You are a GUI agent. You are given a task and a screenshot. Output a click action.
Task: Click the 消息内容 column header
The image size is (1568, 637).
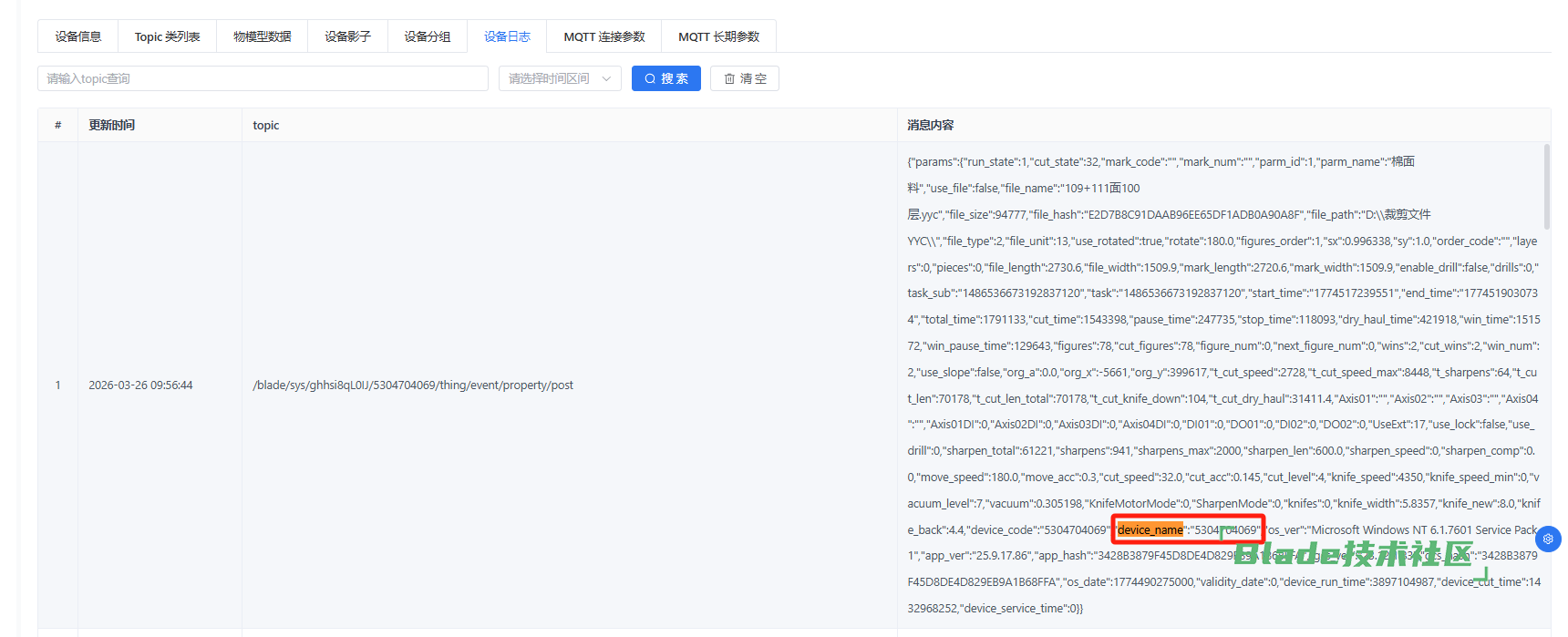(x=930, y=125)
